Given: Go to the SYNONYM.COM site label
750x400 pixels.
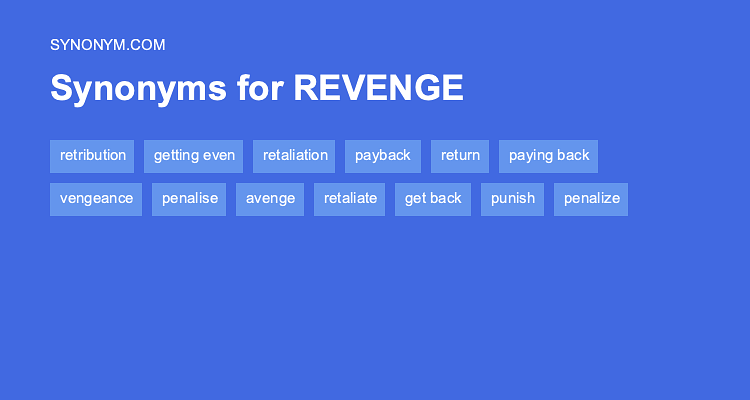Looking at the screenshot, I should coord(107,44).
